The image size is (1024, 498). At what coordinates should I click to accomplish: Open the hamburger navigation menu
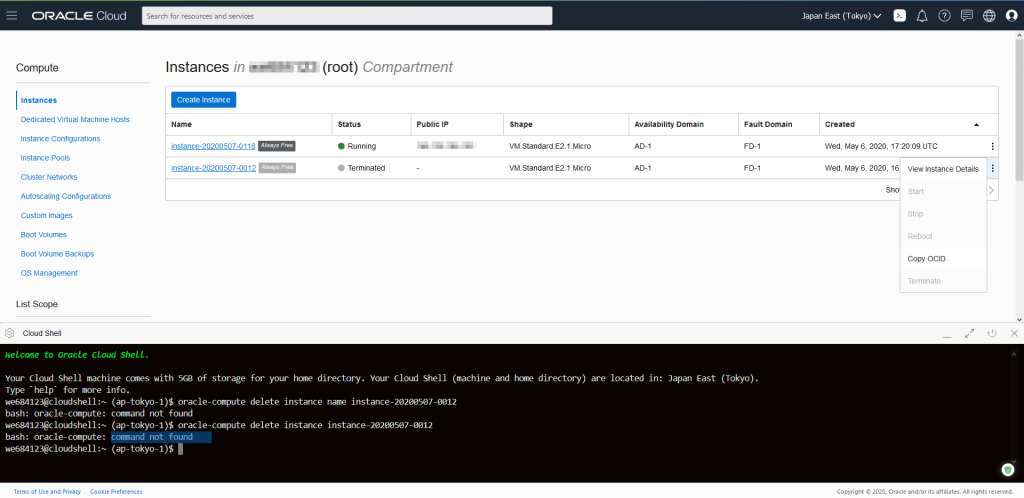(x=11, y=16)
